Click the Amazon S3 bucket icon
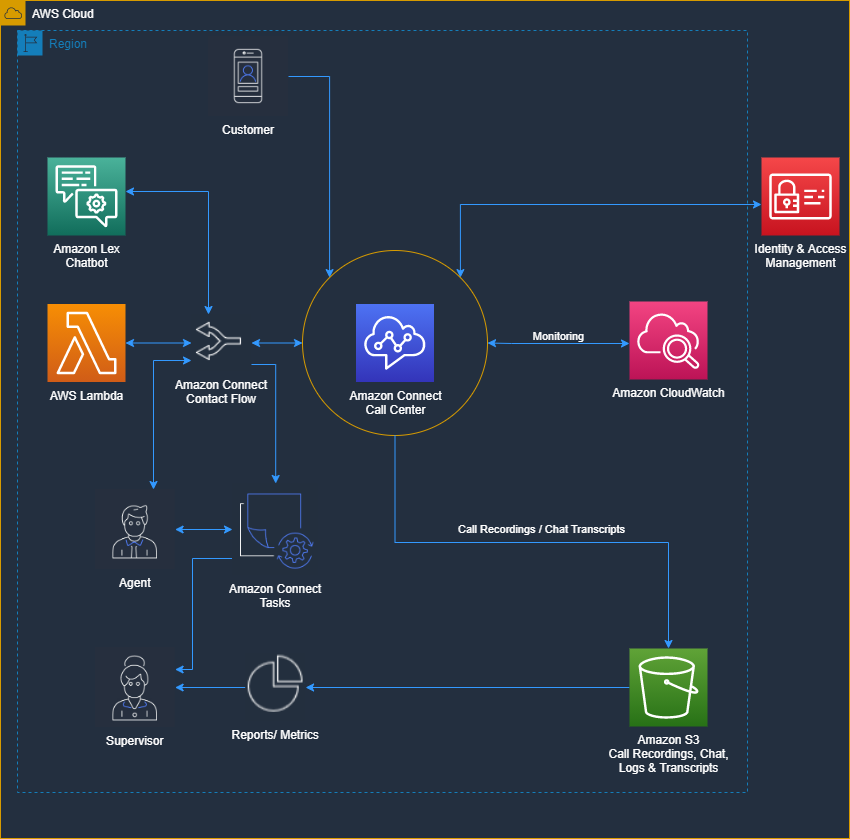Screen dimensions: 850x839 (668, 687)
